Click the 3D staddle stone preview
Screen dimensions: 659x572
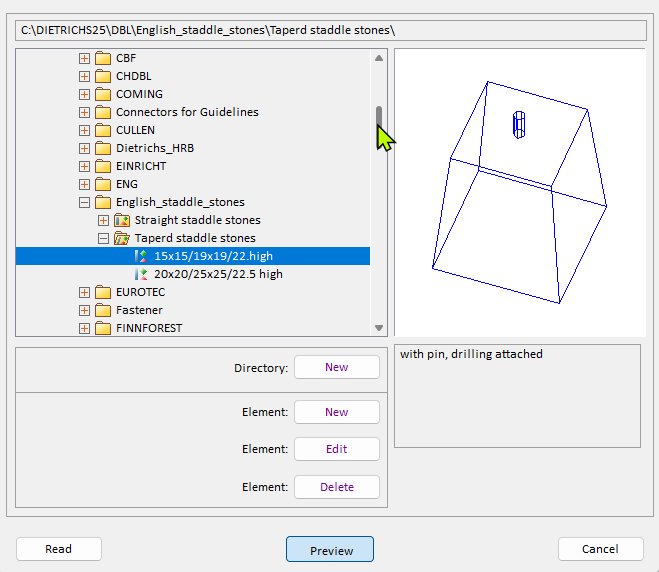click(518, 190)
